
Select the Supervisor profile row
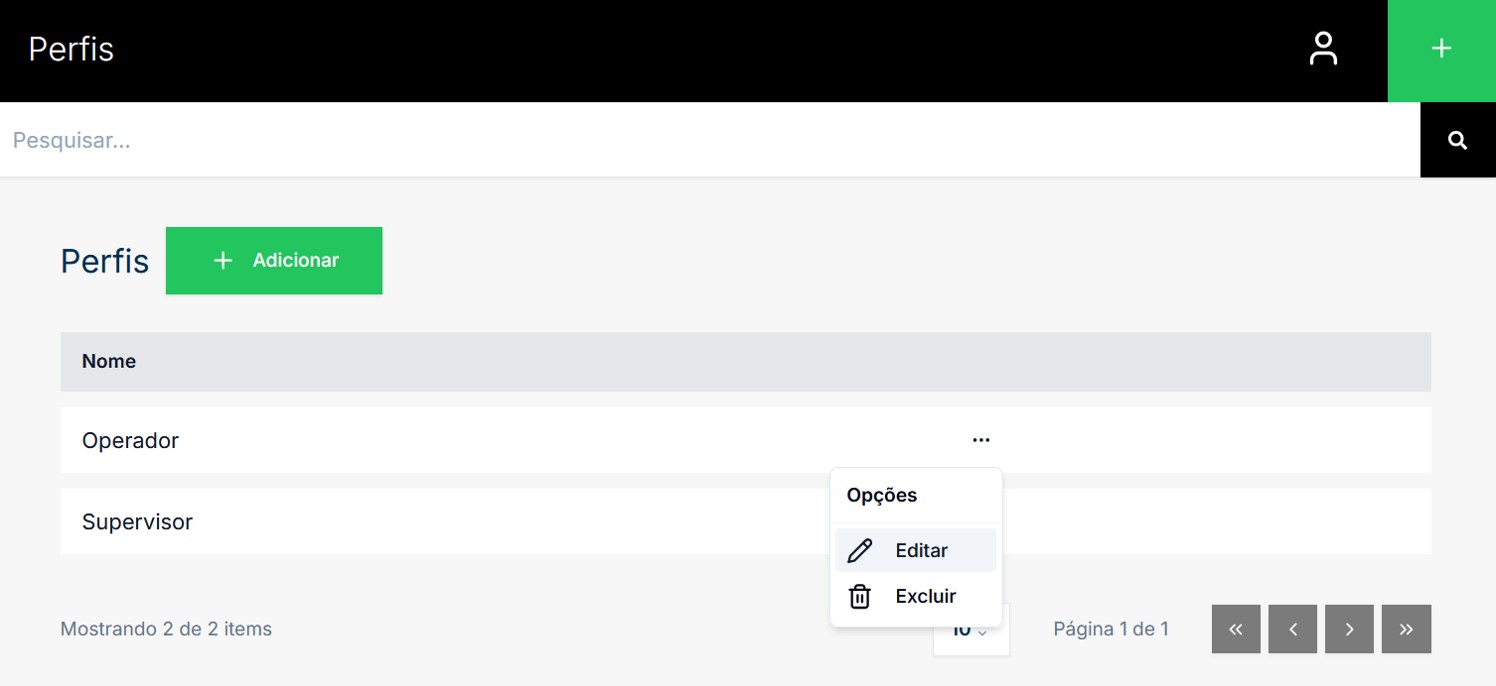click(137, 522)
